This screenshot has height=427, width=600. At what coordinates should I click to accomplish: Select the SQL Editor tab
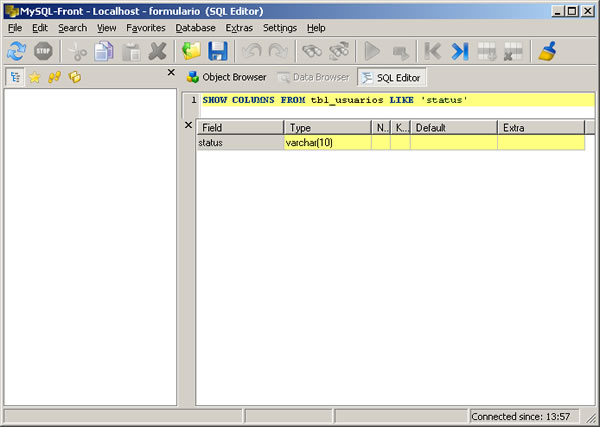(391, 78)
